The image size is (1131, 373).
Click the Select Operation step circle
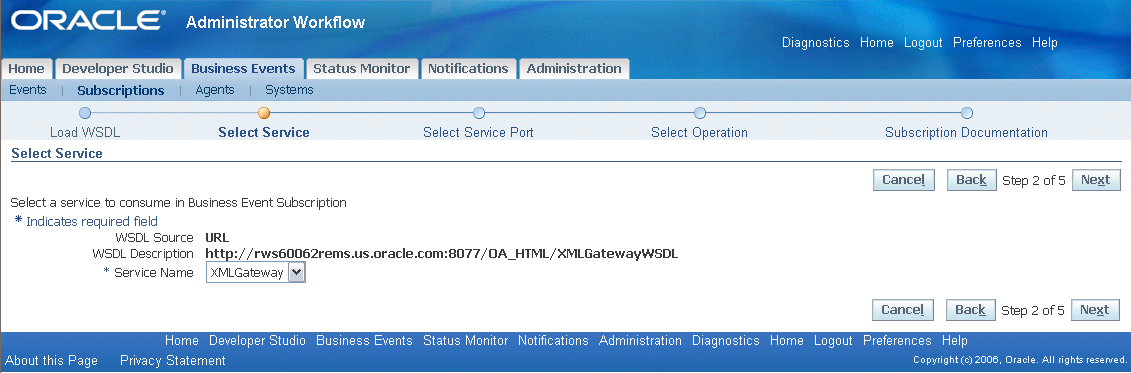pyautogui.click(x=699, y=113)
